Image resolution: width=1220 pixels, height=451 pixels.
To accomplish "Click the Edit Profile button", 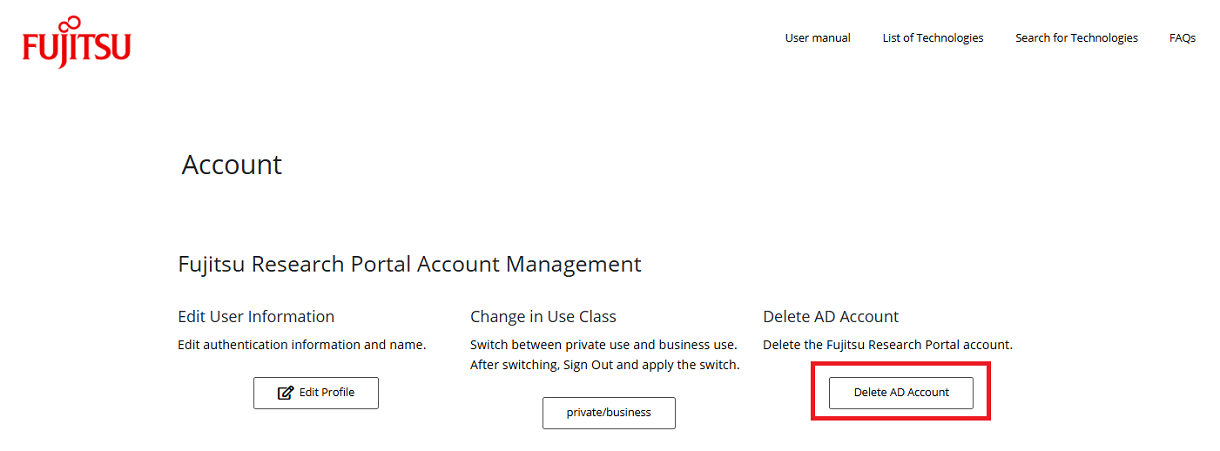I will click(x=316, y=393).
